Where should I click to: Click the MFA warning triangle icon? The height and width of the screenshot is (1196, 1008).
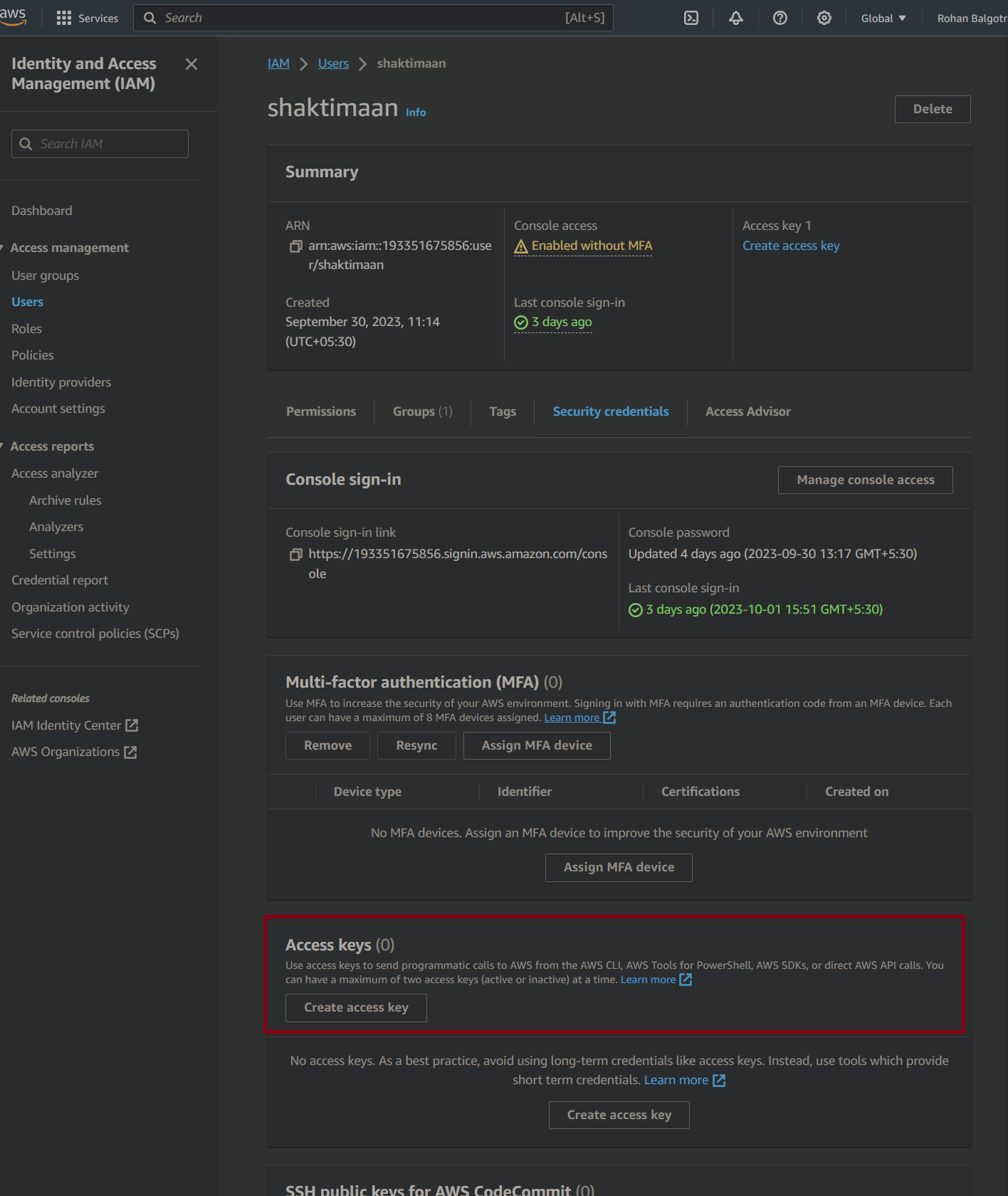pos(521,246)
